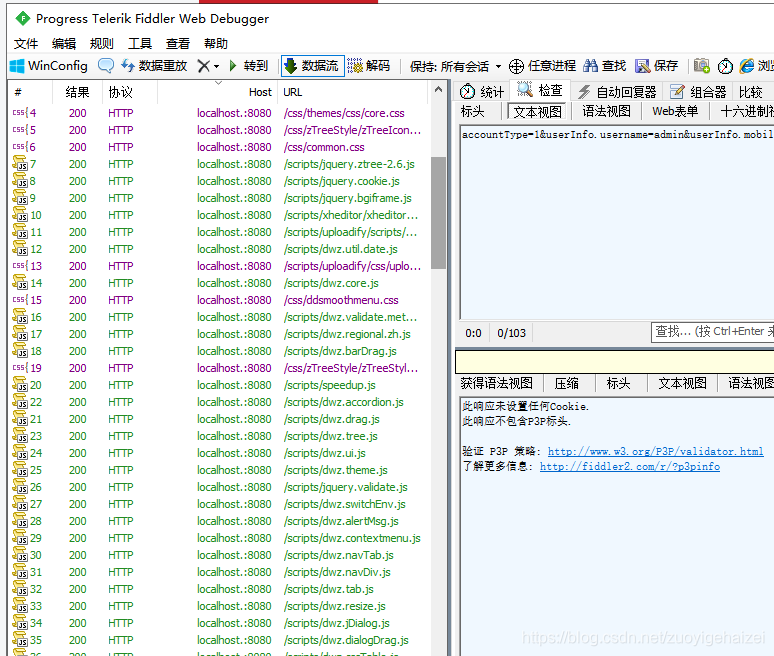Open the Edit (编辑) menu
This screenshot has width=774, height=656.
[64, 44]
